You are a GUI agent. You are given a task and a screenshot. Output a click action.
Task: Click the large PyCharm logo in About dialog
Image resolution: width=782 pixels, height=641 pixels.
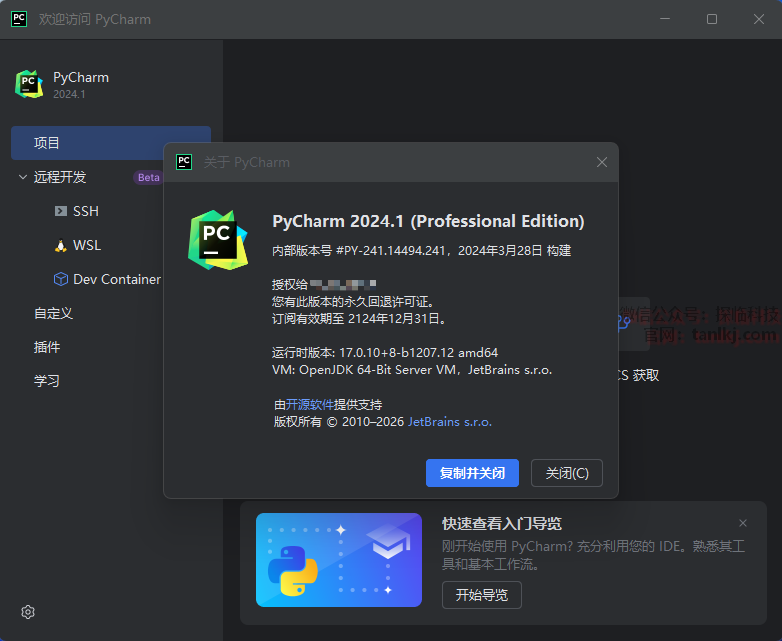click(217, 240)
